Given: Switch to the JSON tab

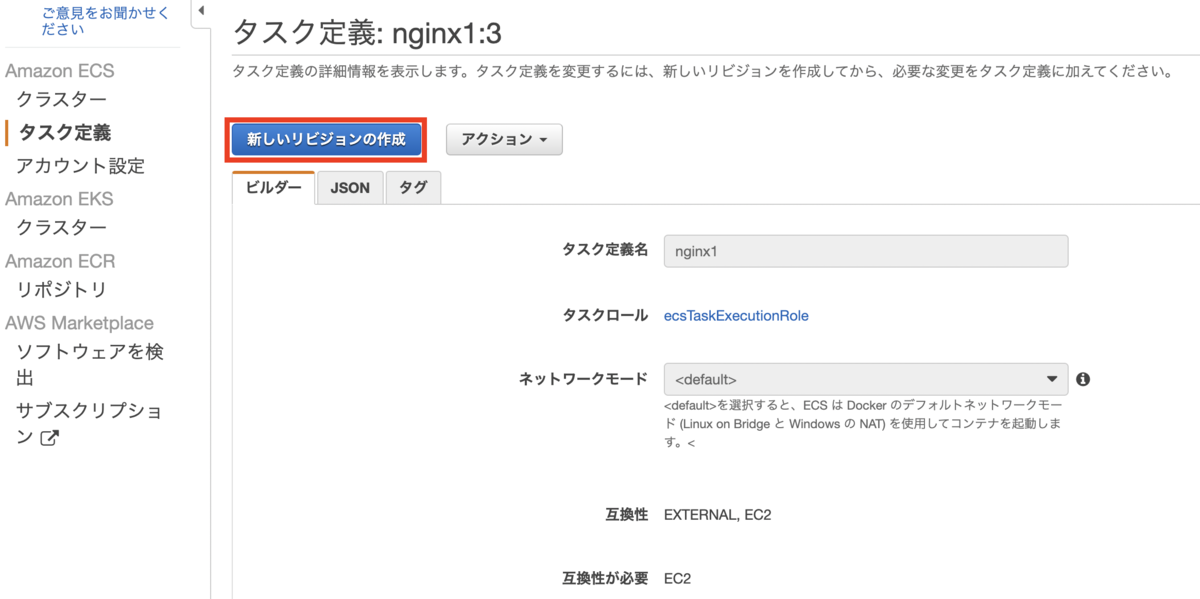Looking at the screenshot, I should click(x=350, y=188).
